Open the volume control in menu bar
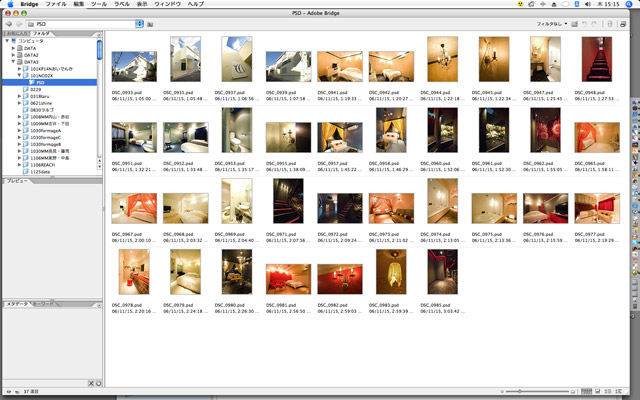Viewport: 640px width, 400px height. [588, 4]
